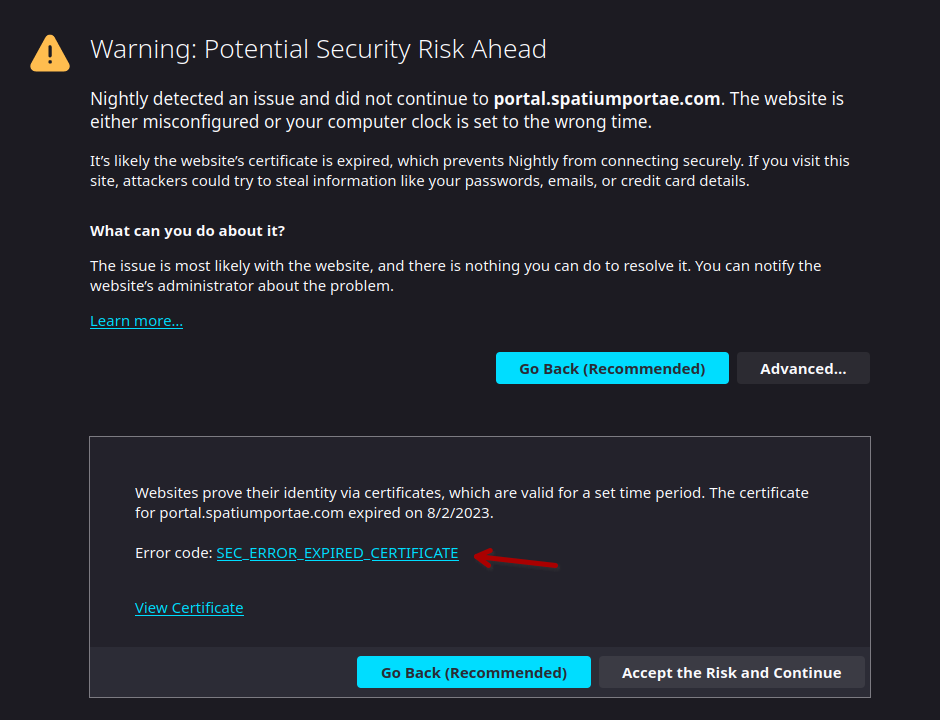
Task: Click the Error code label text
Action: pos(172,552)
